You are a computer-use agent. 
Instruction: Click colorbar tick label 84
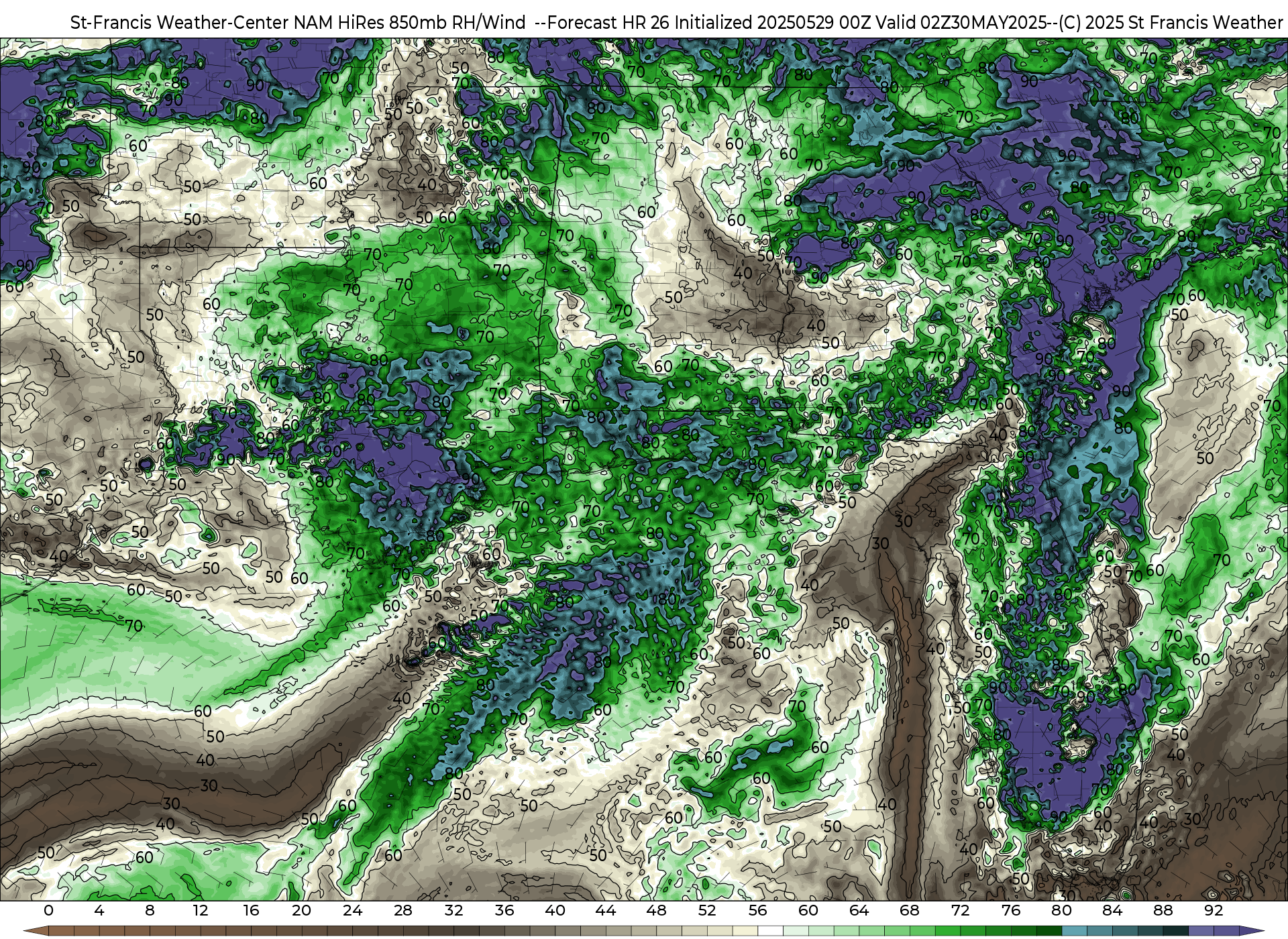[x=1112, y=910]
